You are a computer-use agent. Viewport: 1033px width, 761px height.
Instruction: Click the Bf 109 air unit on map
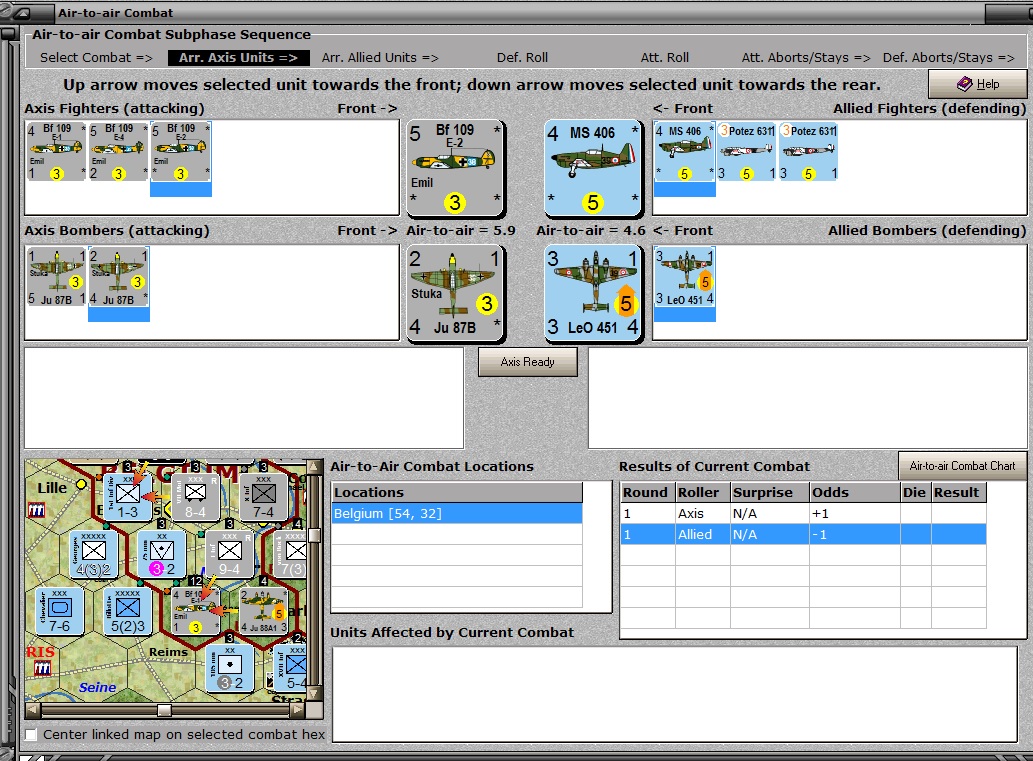[x=196, y=611]
